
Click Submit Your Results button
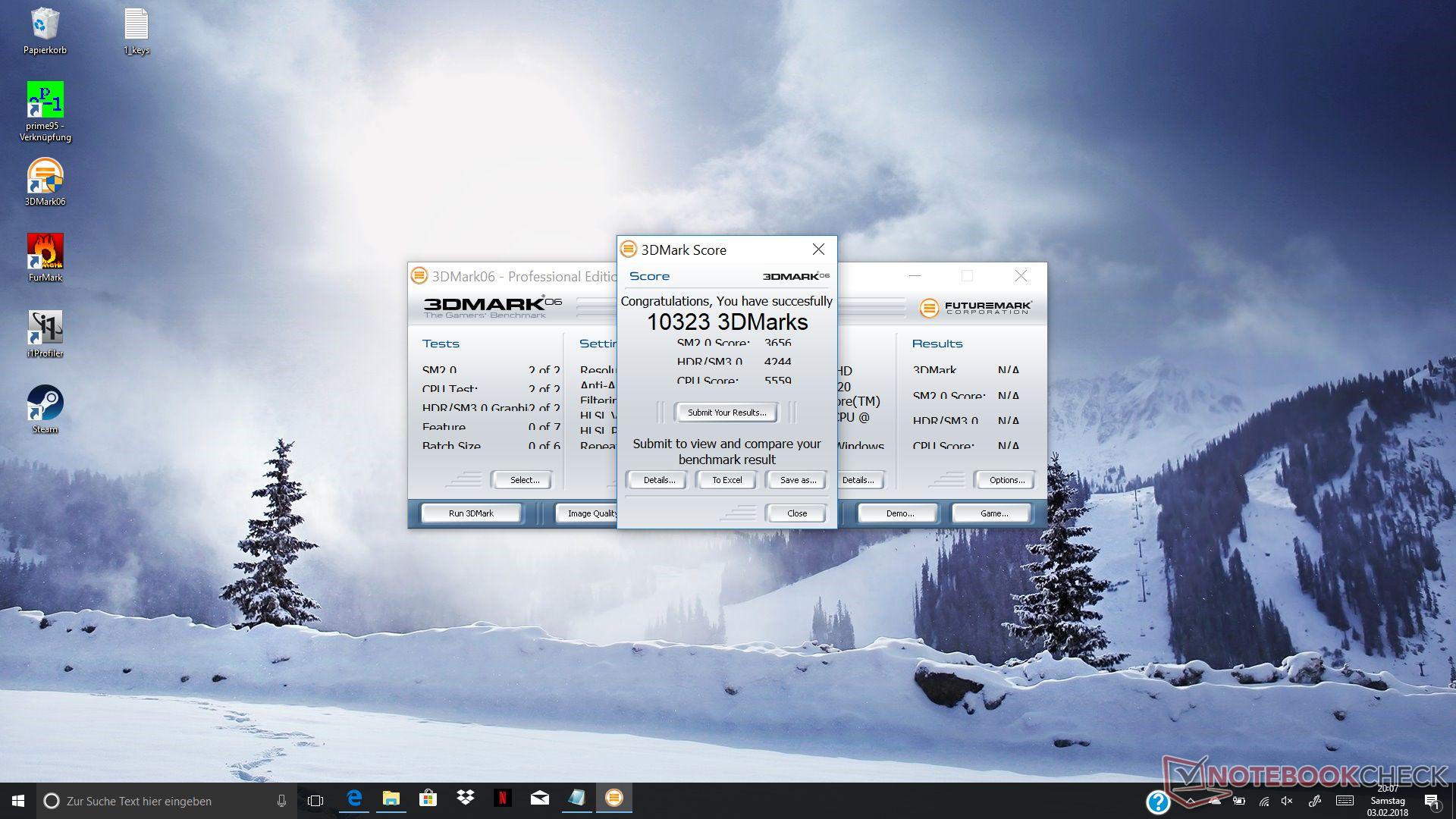(726, 413)
